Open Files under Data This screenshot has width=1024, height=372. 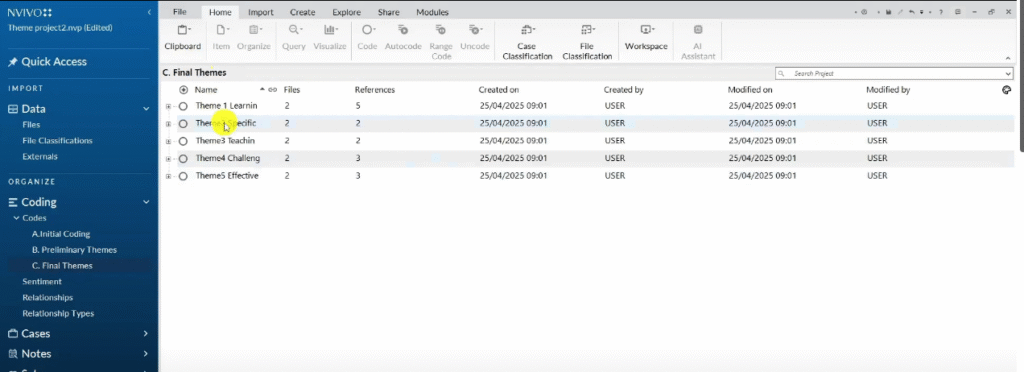pyautogui.click(x=31, y=125)
